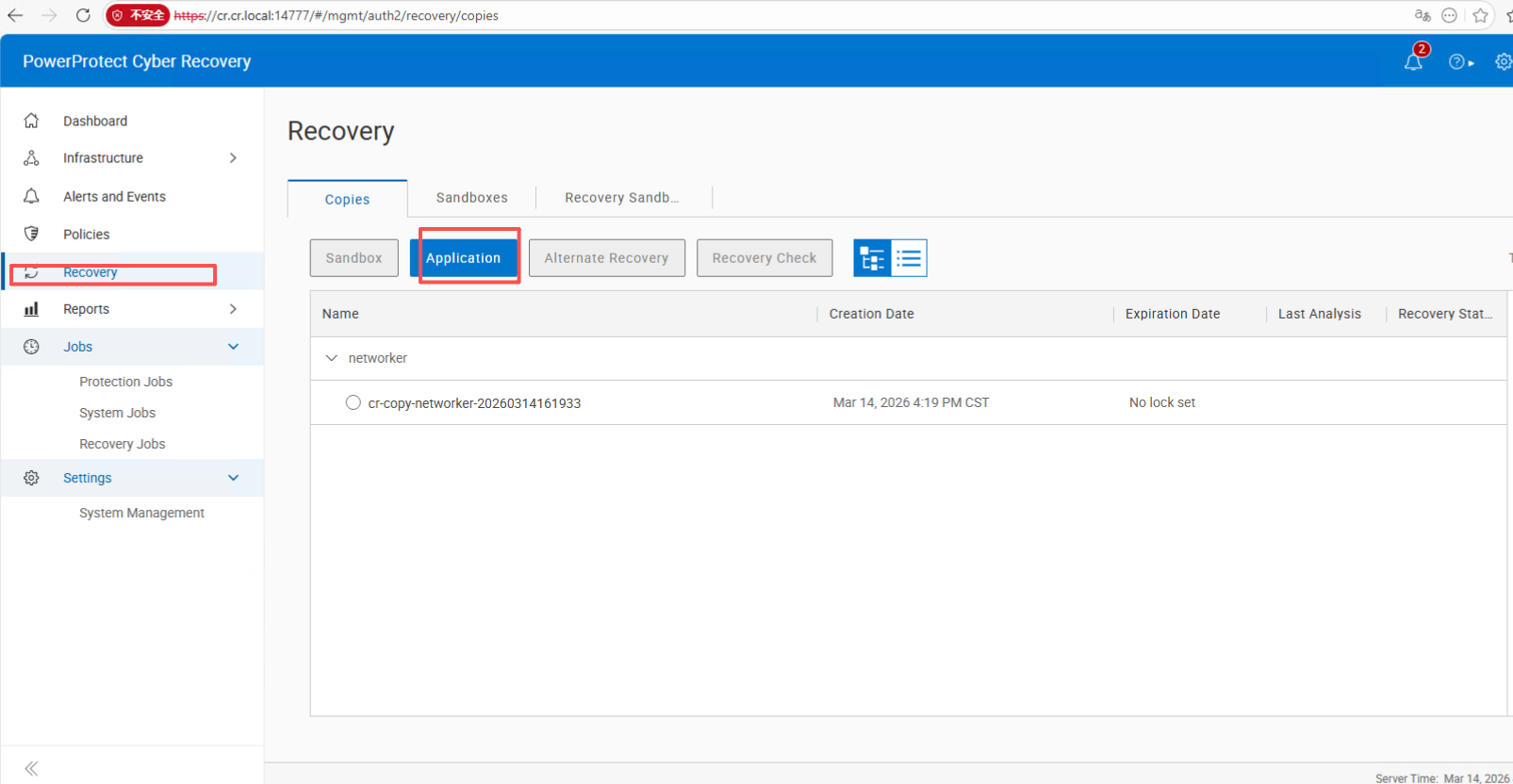Click the Settings gear icon in sidebar

pos(31,478)
